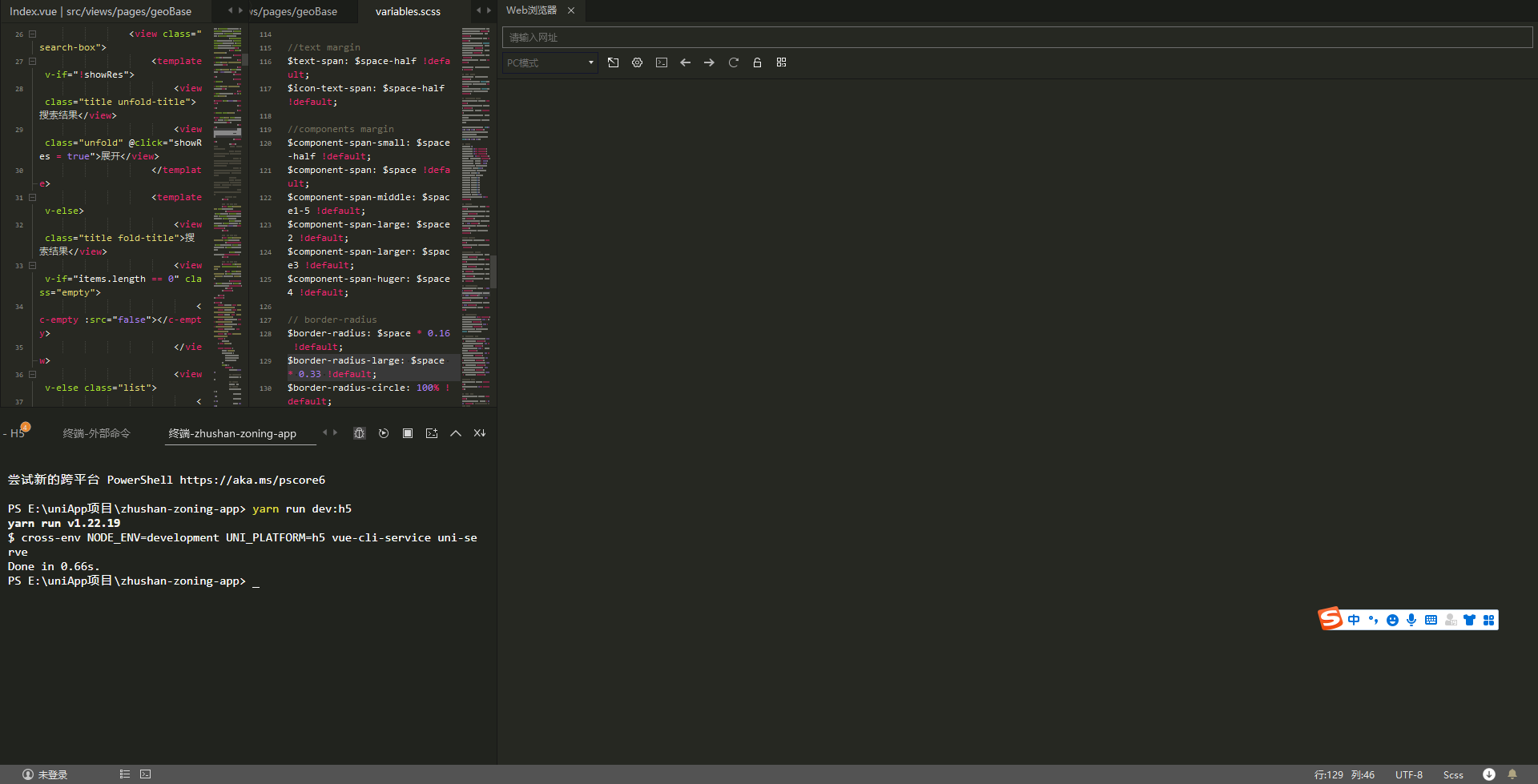Click the Sogou input method S logo

pos(1331,619)
